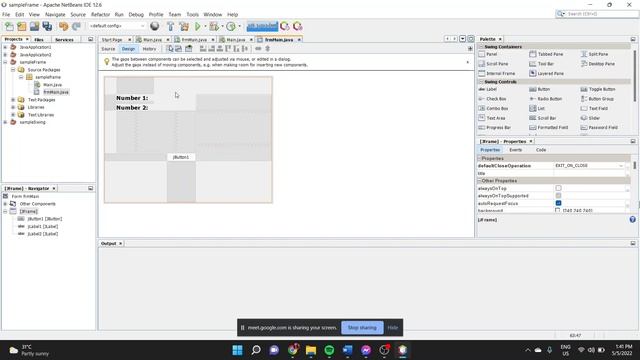Choose the Combo Box palette component
The height and width of the screenshot is (360, 640).
coord(493,109)
